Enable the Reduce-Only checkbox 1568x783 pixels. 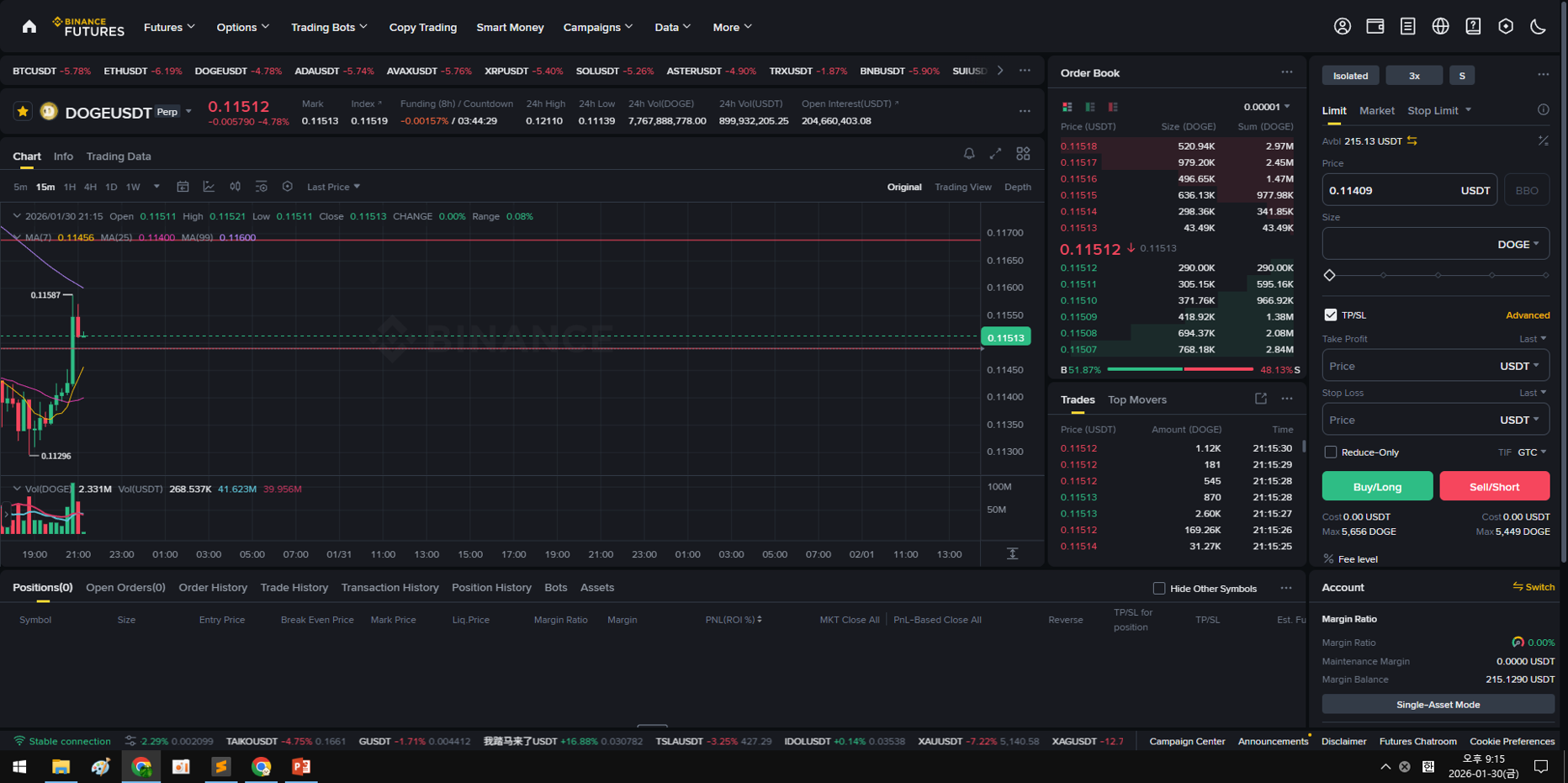(x=1330, y=452)
